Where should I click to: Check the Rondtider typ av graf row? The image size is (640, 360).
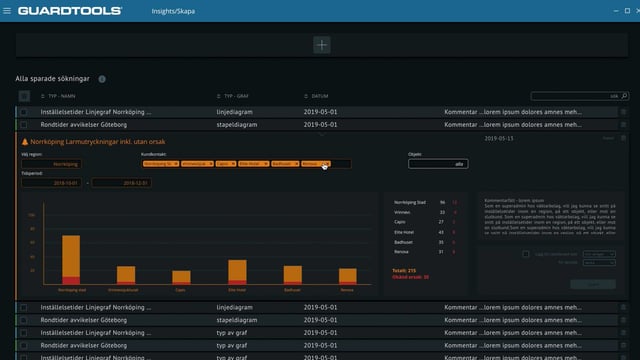click(x=24, y=345)
